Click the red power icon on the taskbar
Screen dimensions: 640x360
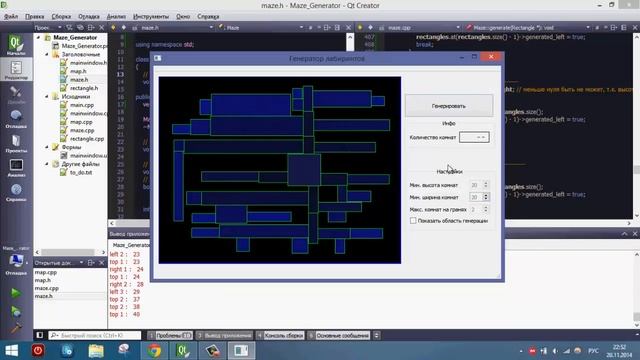click(x=38, y=351)
